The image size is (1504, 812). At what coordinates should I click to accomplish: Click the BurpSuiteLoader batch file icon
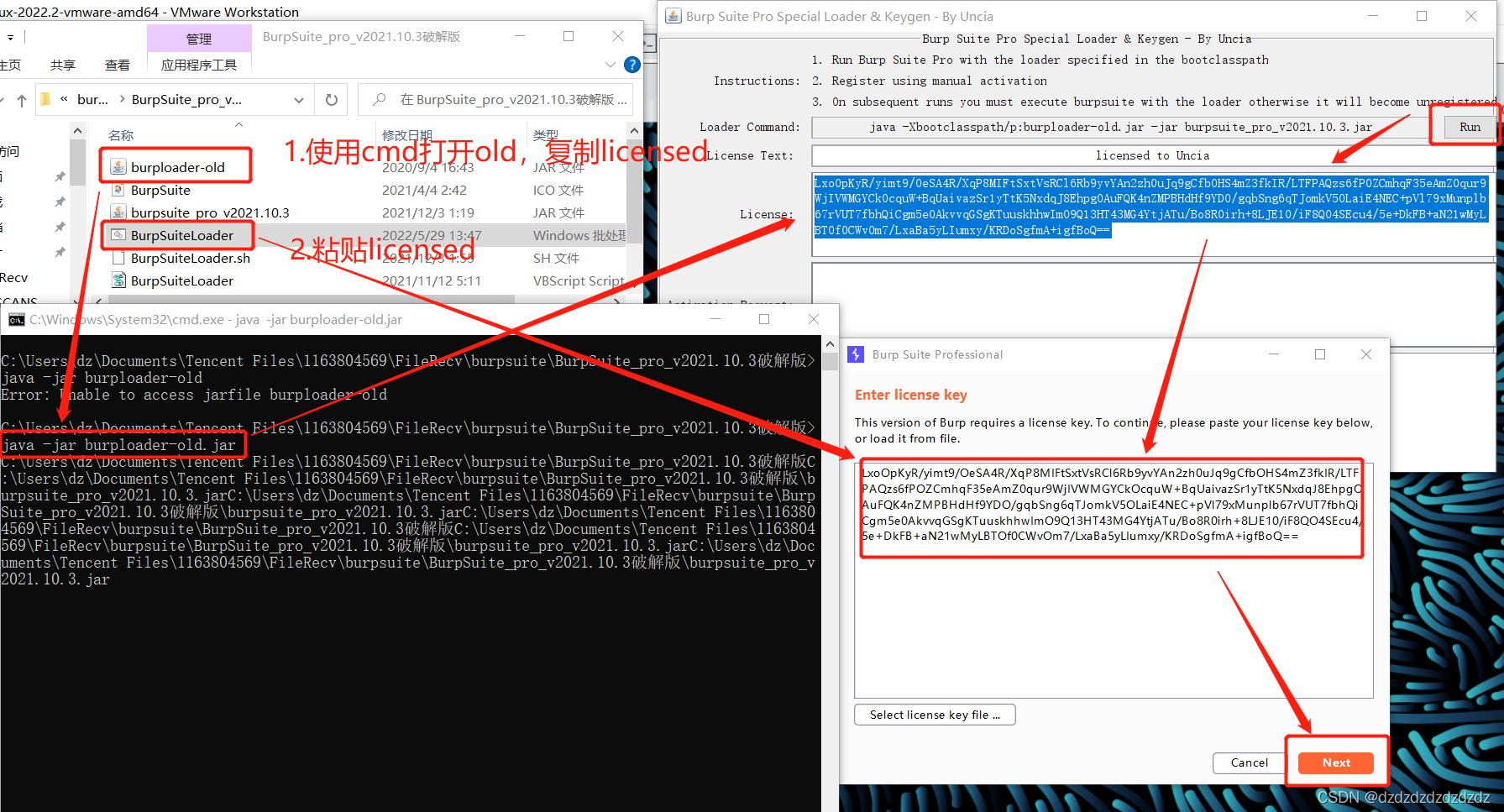point(118,235)
